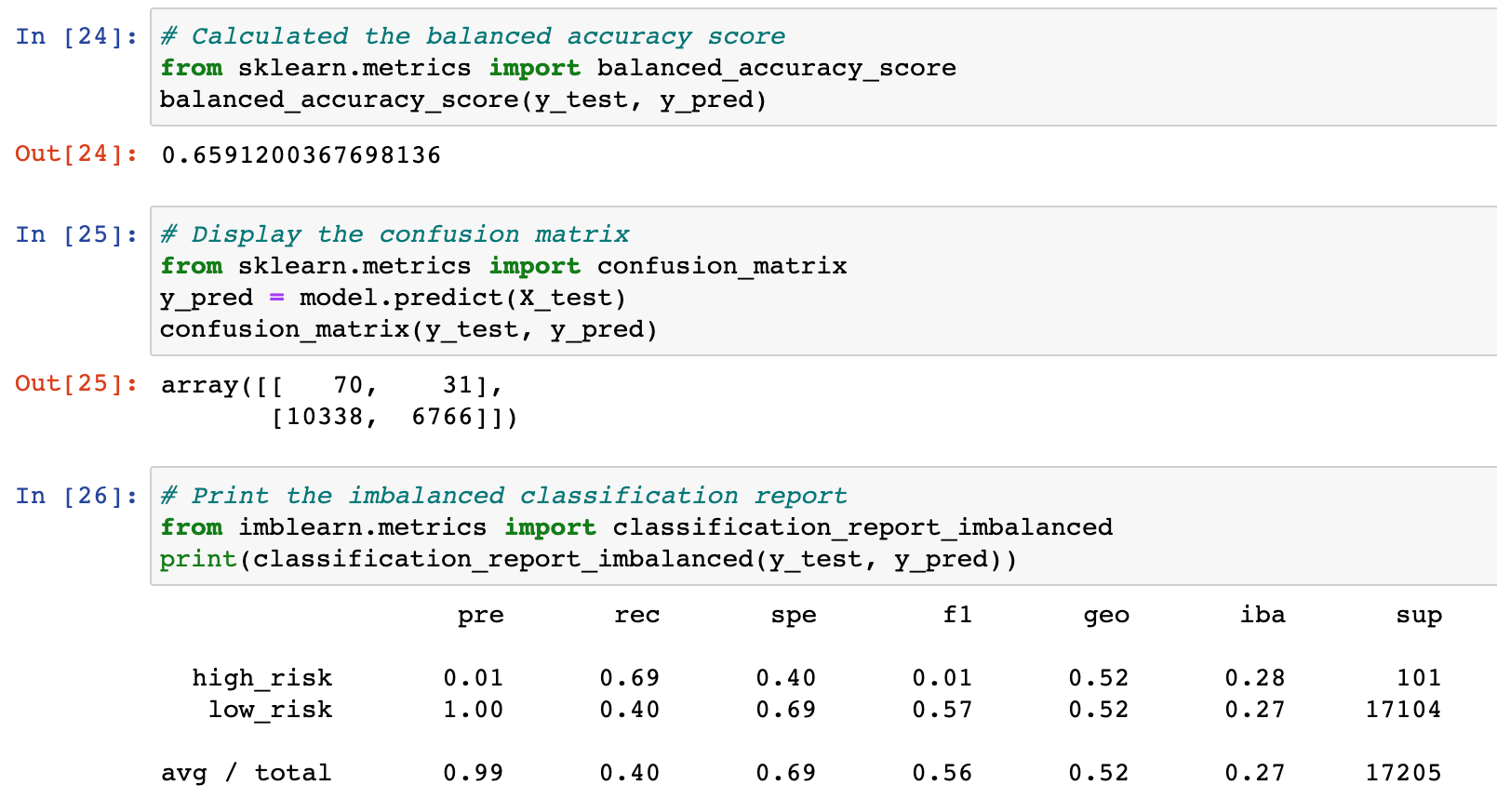The width and height of the screenshot is (1497, 812).
Task: Click the value 6766 in the confusion matrix
Action: click(443, 416)
